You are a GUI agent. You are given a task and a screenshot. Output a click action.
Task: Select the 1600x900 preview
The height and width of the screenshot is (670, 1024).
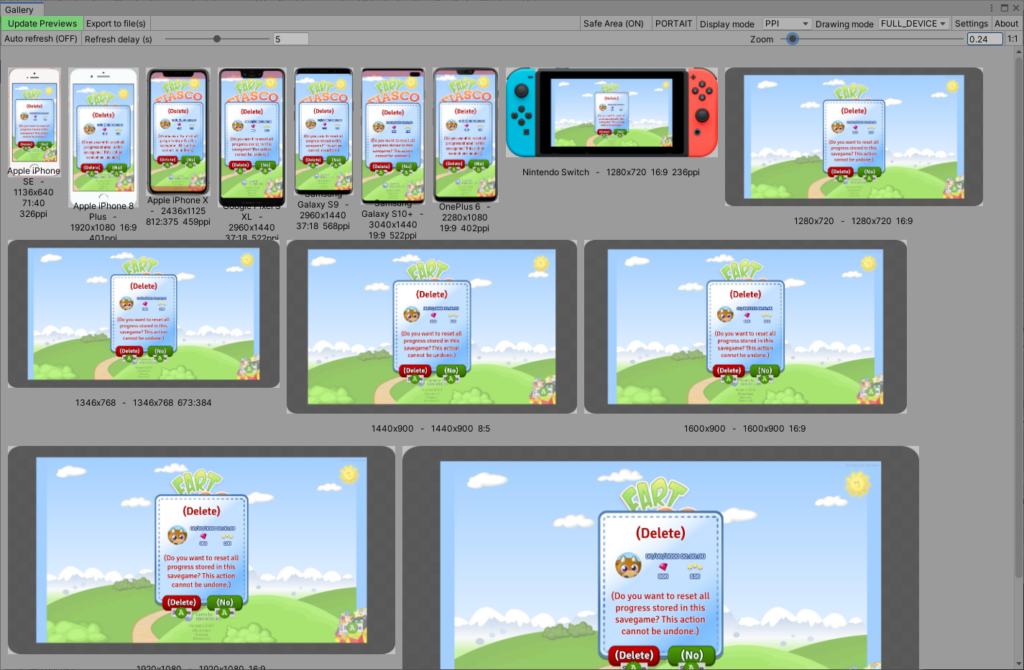click(x=745, y=327)
